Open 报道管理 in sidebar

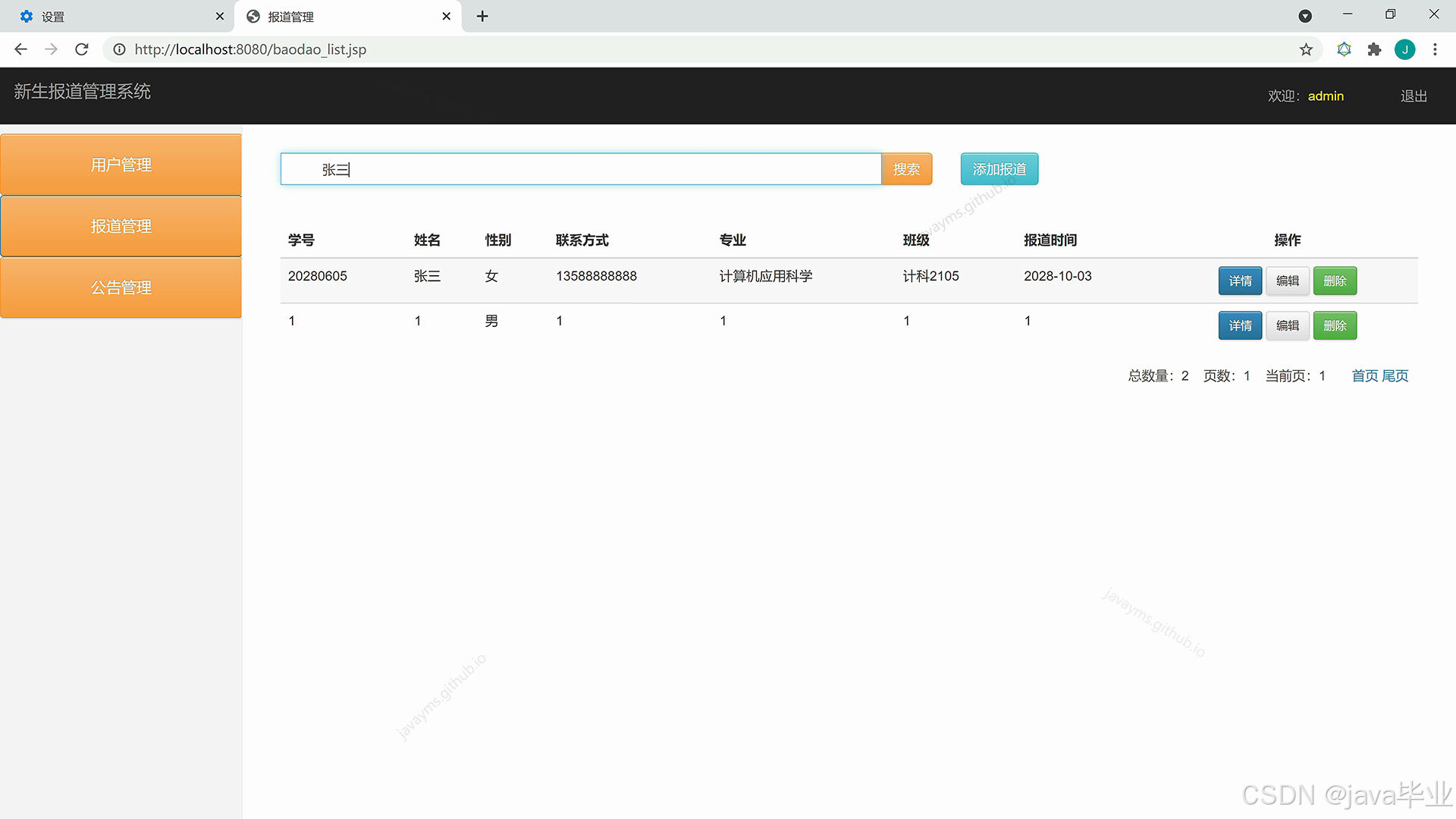pos(121,226)
